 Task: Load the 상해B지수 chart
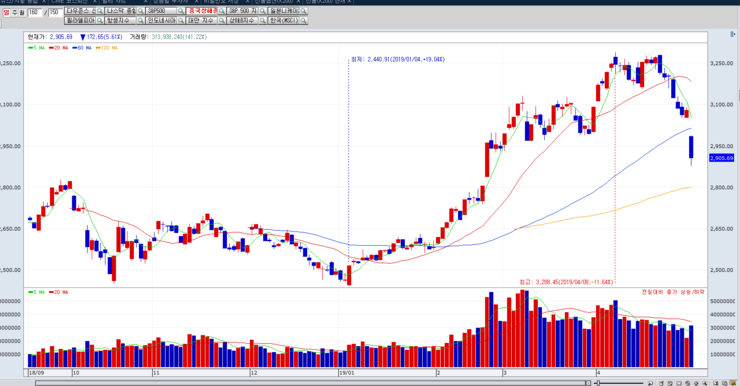(x=243, y=20)
